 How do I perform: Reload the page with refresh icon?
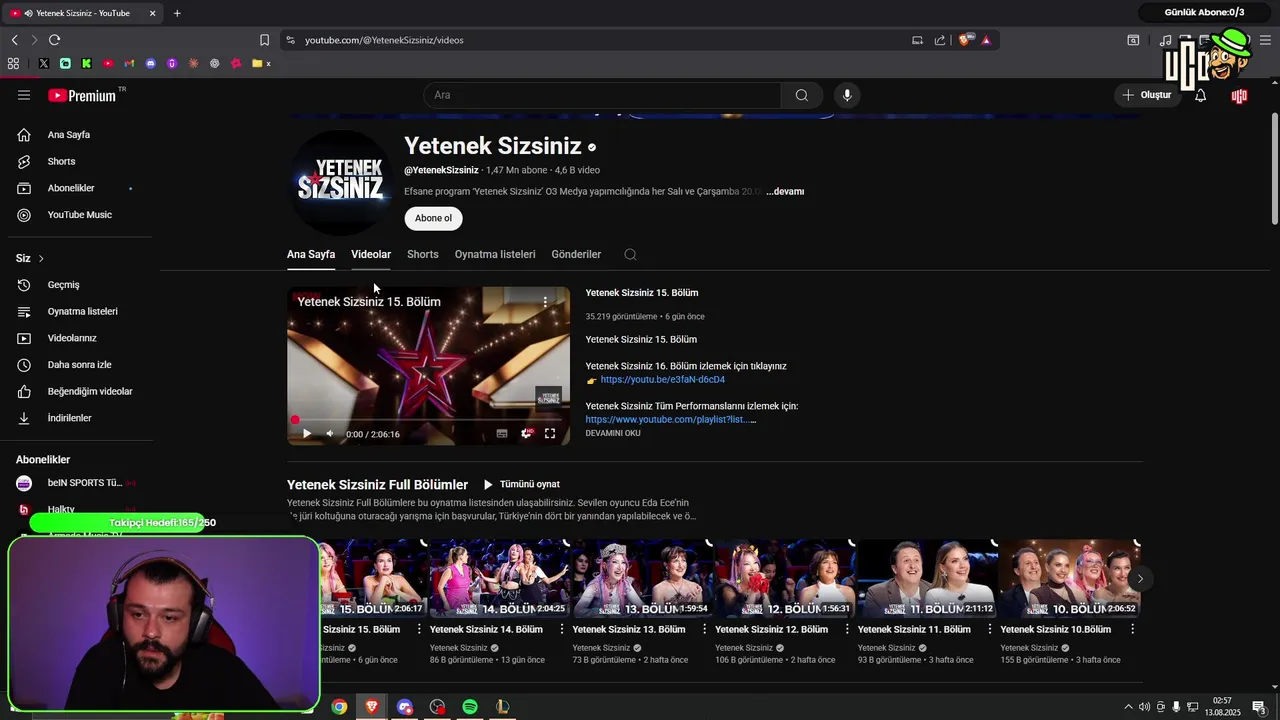click(54, 40)
